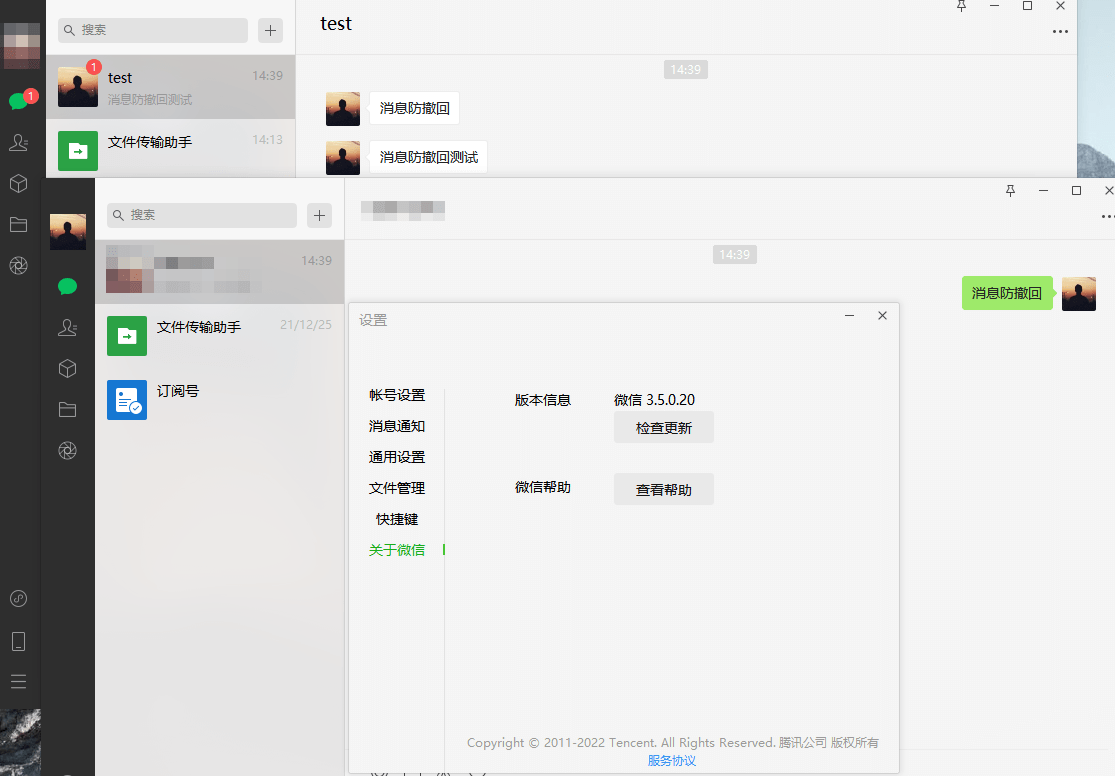
Task: Open Contacts icon in the front WeChat window
Action: click(x=67, y=327)
